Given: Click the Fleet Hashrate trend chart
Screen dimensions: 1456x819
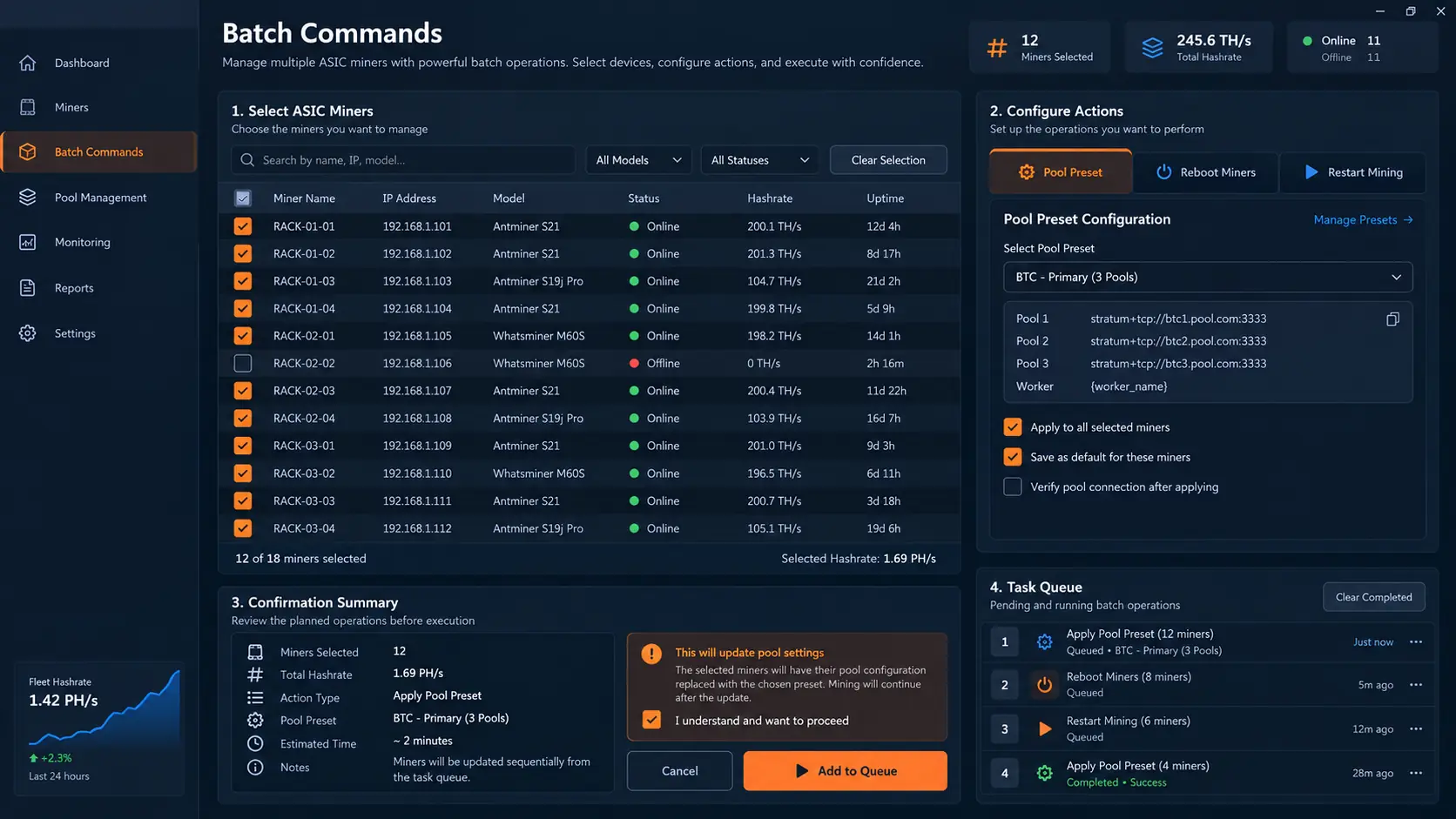Looking at the screenshot, I should tap(104, 708).
